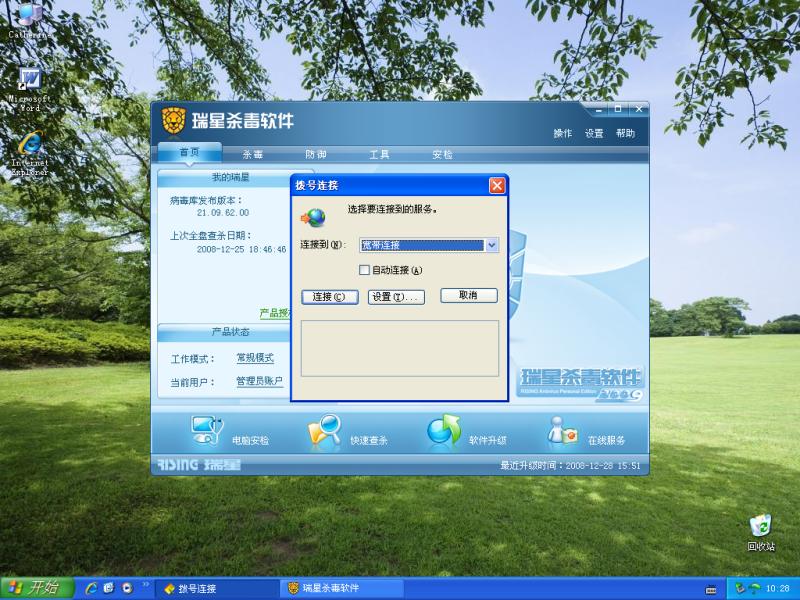Click the 最近升级时间 status bar text
The width and height of the screenshot is (800, 600).
[x=570, y=465]
